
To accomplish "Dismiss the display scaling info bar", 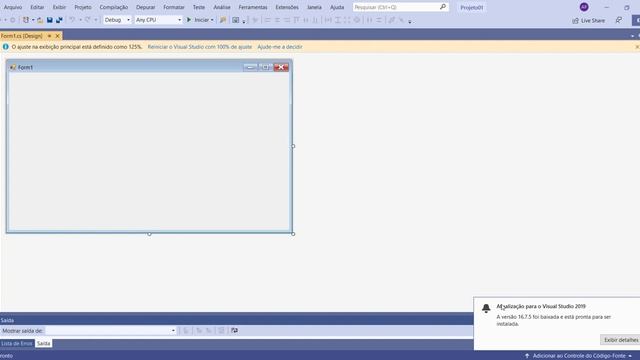I will coord(637,47).
